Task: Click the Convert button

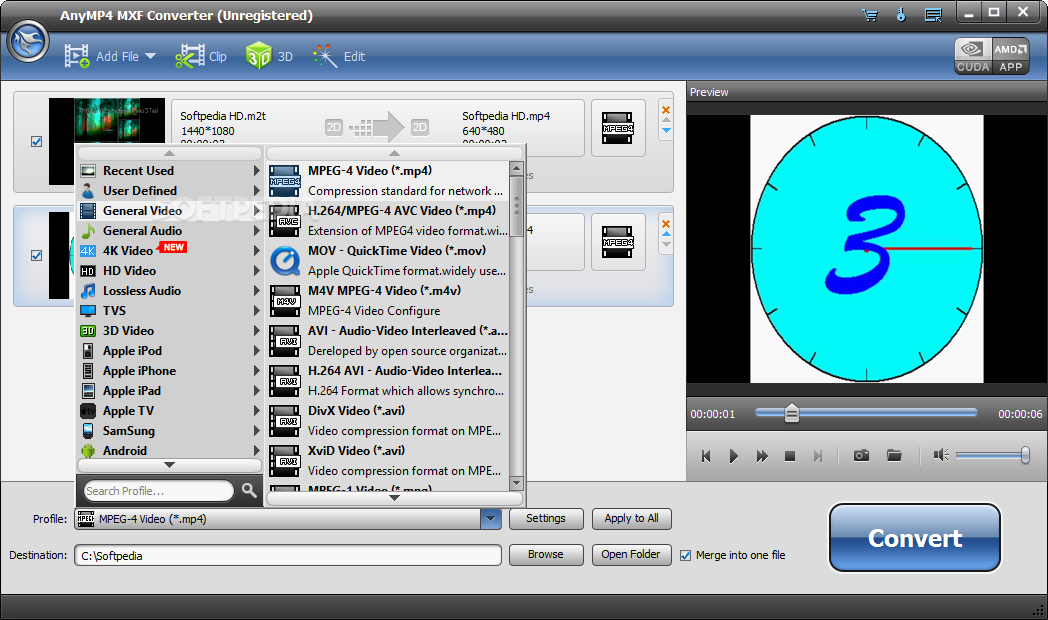Action: (914, 538)
